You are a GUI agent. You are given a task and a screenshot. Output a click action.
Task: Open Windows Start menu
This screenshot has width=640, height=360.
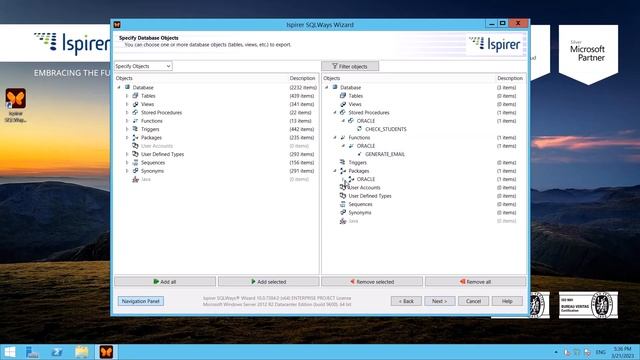[x=10, y=352]
